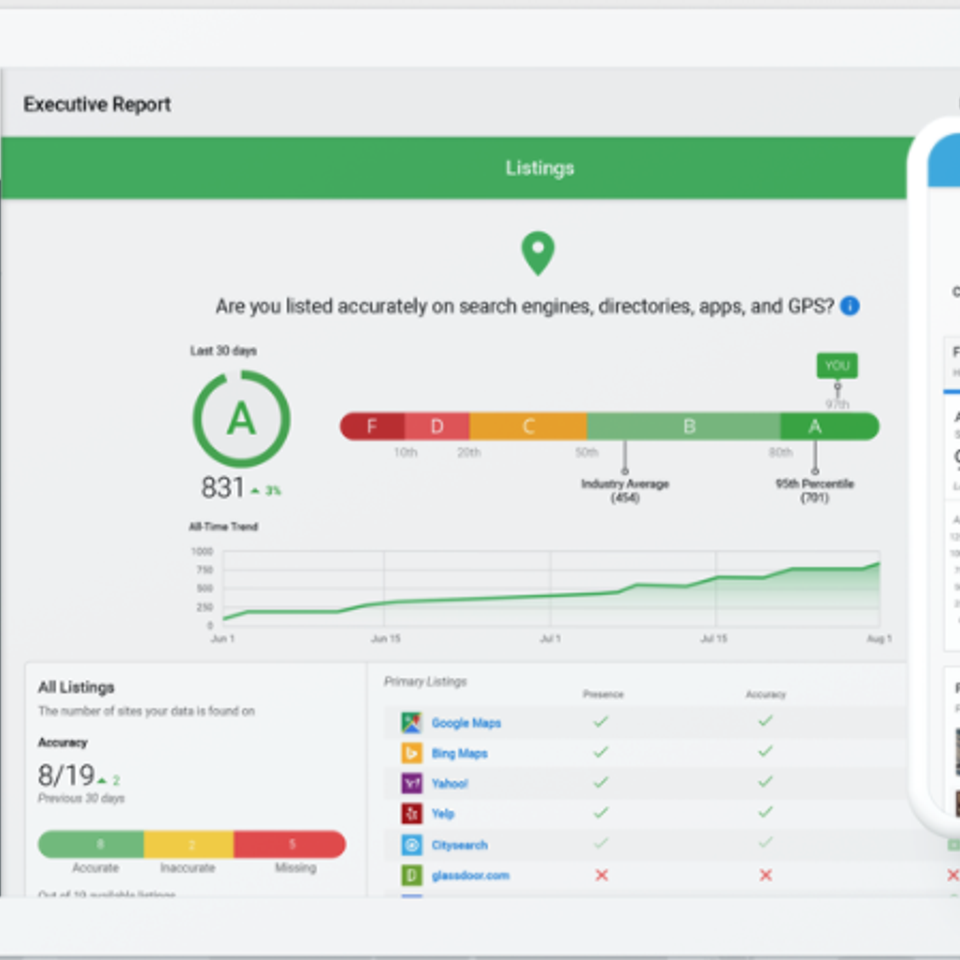Click the red Missing bar segment
The width and height of the screenshot is (960, 960).
pyautogui.click(x=290, y=844)
